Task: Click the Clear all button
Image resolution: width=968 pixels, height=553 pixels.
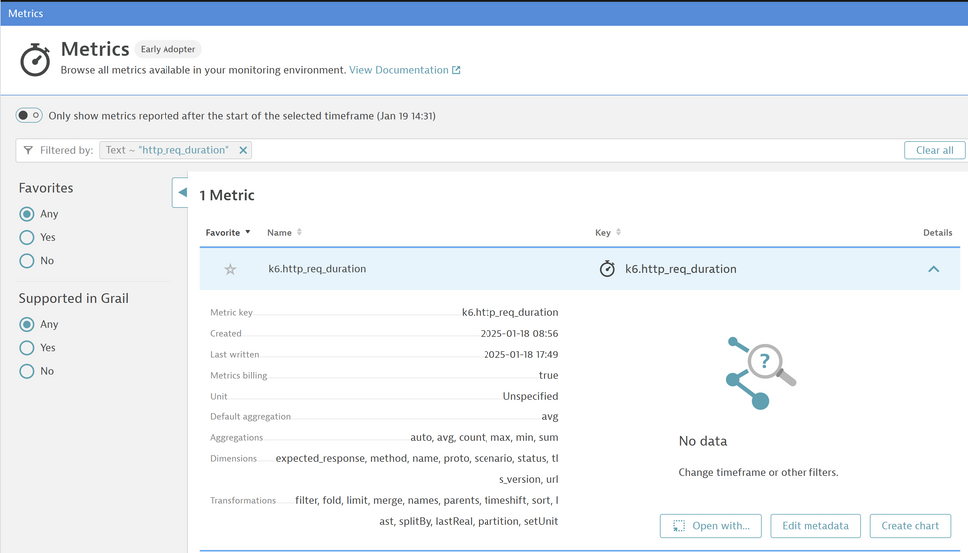Action: [x=934, y=150]
